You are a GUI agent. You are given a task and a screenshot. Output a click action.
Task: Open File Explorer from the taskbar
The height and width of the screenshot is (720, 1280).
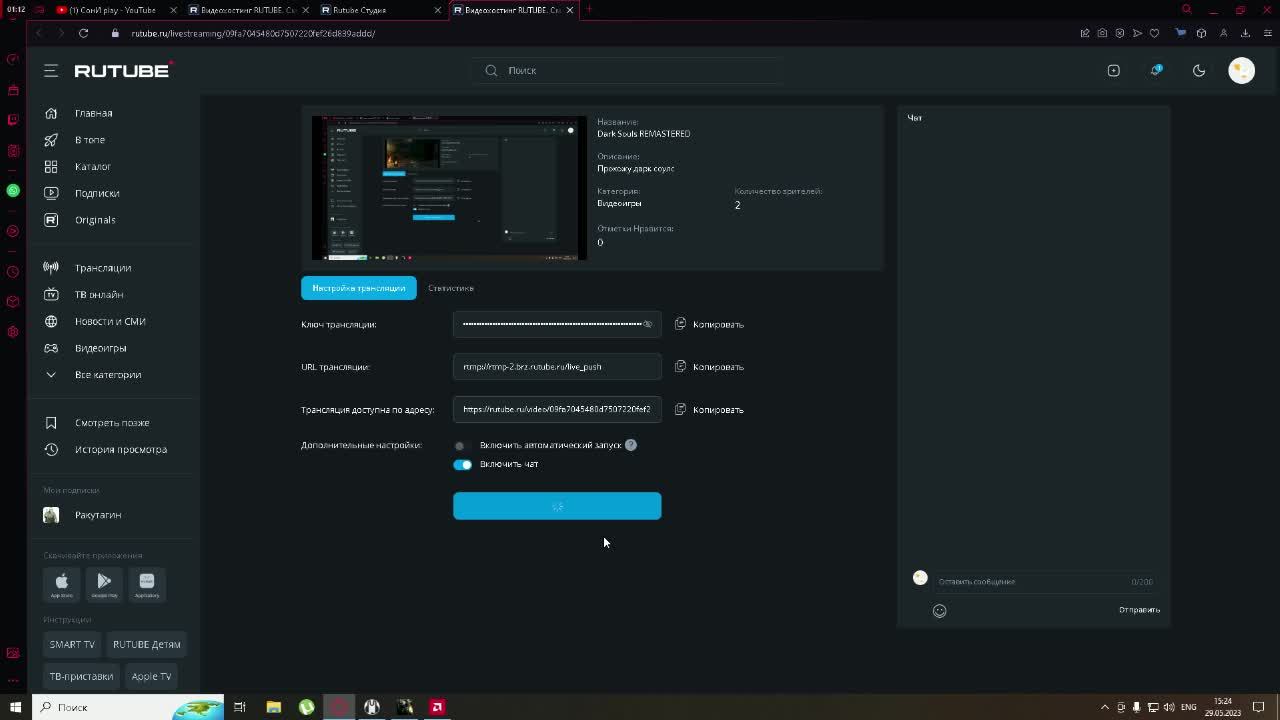click(273, 707)
